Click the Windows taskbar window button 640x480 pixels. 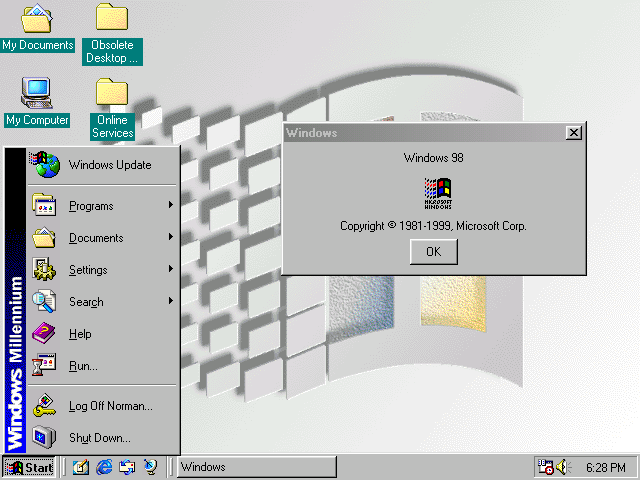[256, 467]
